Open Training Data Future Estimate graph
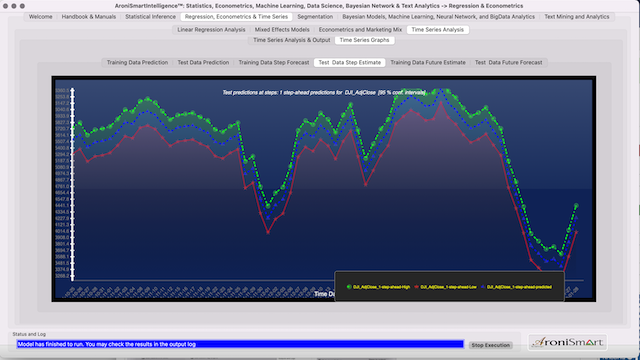 coord(428,62)
